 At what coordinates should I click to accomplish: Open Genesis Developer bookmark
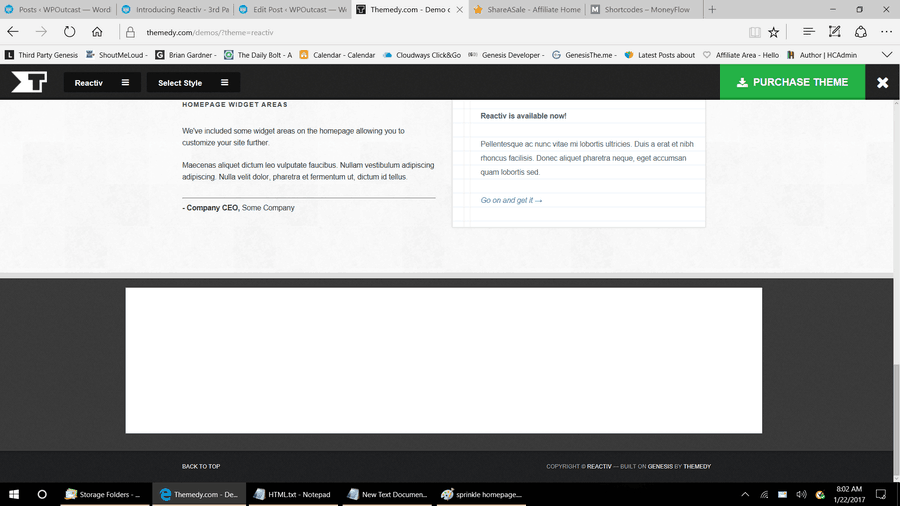point(506,55)
